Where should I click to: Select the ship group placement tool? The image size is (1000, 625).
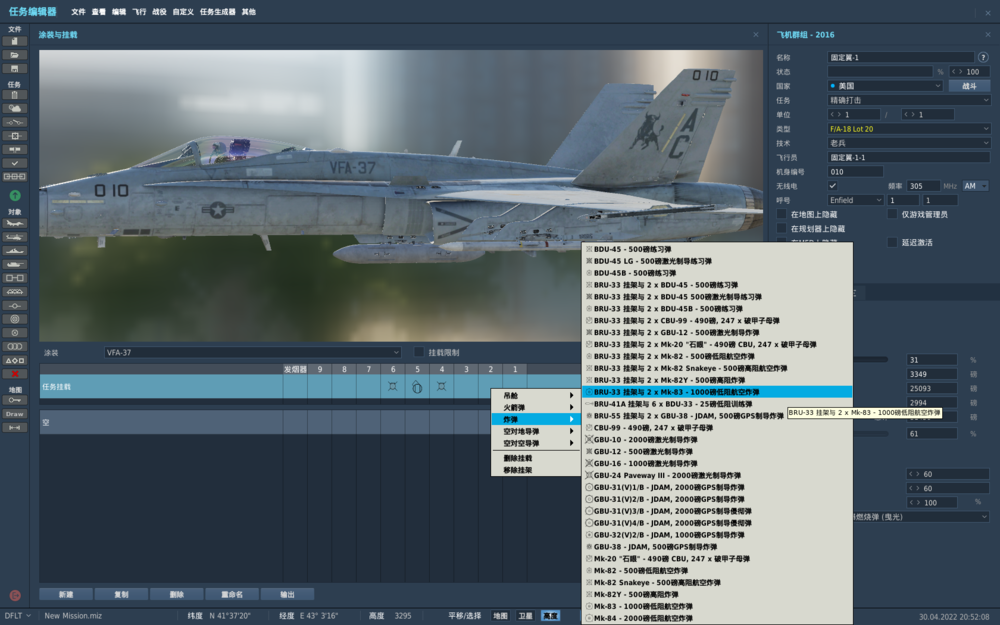click(x=15, y=251)
